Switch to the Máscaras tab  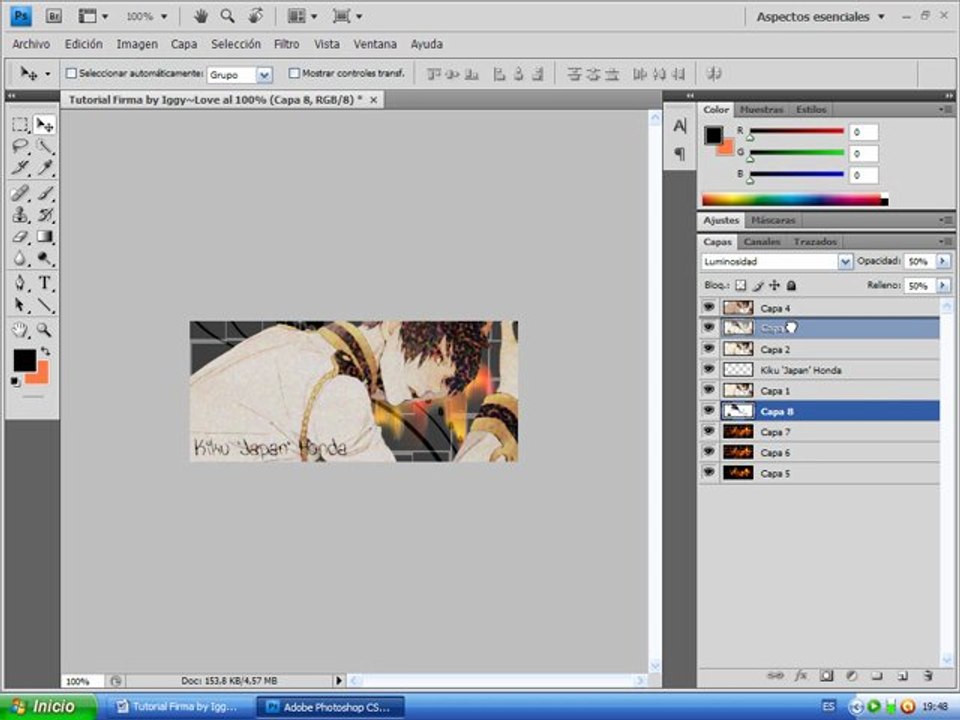773,220
